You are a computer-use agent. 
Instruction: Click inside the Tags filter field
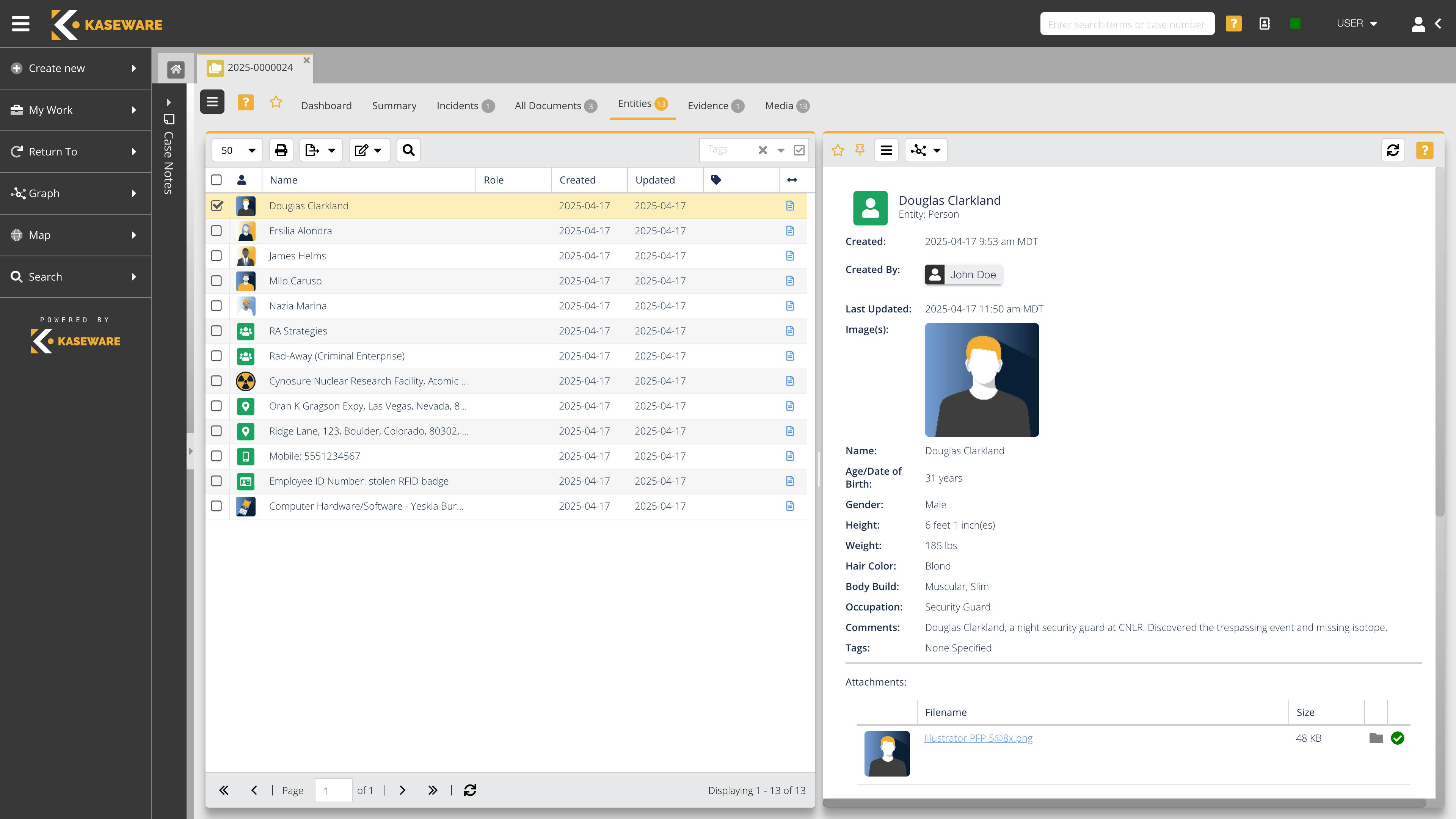tap(729, 149)
